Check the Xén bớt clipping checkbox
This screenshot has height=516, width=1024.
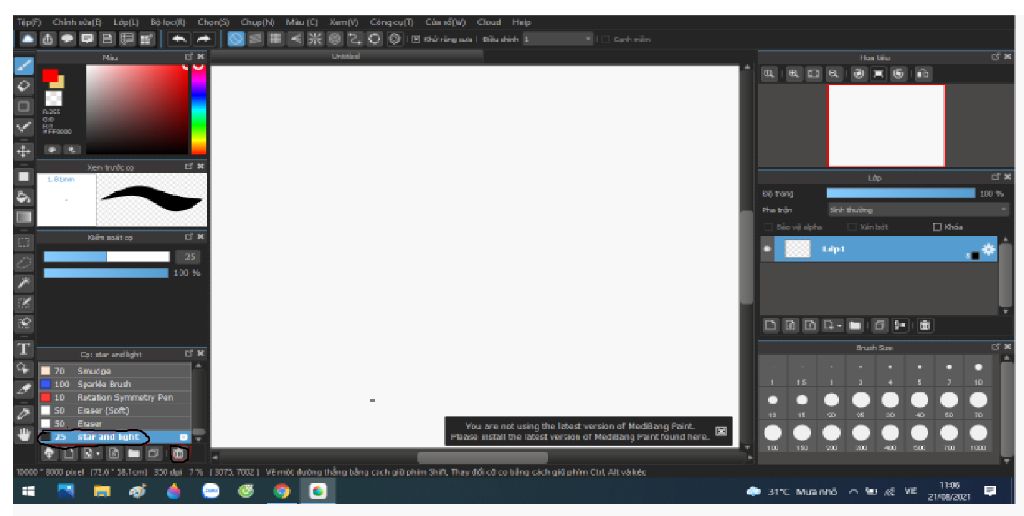tap(852, 227)
